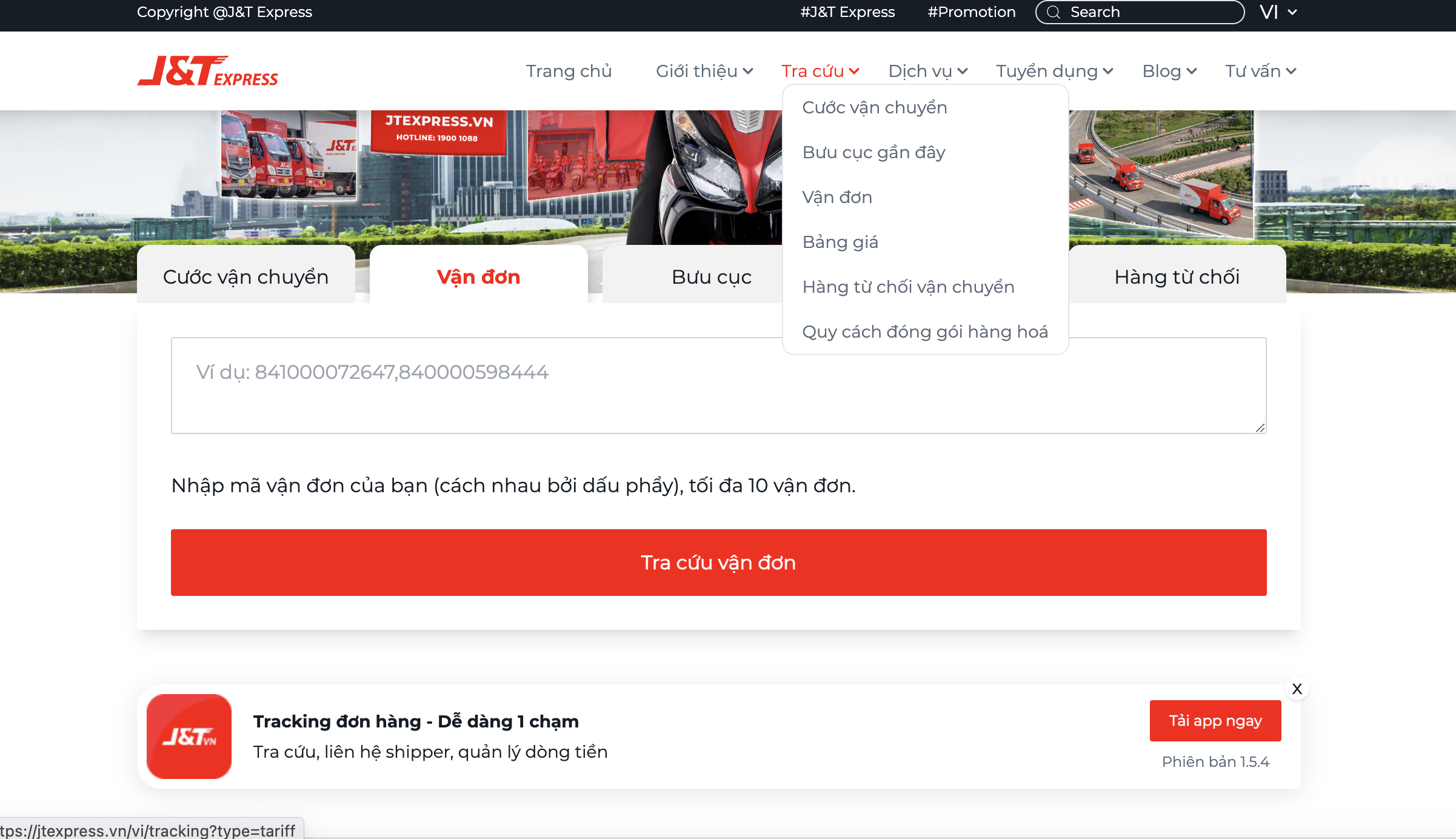Click the magnifier icon in Search box
The height and width of the screenshot is (839, 1456).
(x=1054, y=12)
